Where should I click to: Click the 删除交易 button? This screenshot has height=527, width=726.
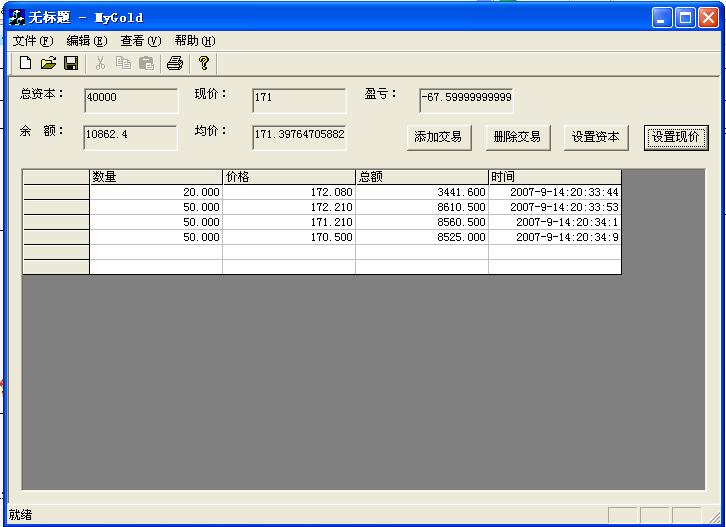coord(518,138)
